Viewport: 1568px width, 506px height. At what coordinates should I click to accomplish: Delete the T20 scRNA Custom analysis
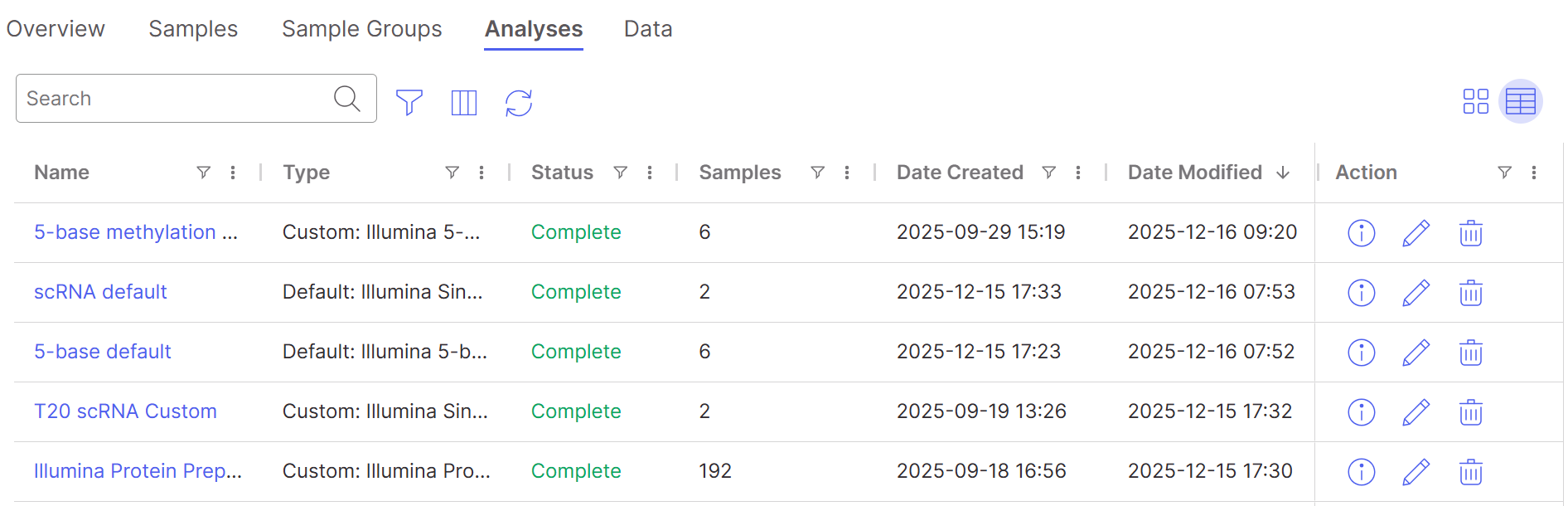[x=1470, y=411]
